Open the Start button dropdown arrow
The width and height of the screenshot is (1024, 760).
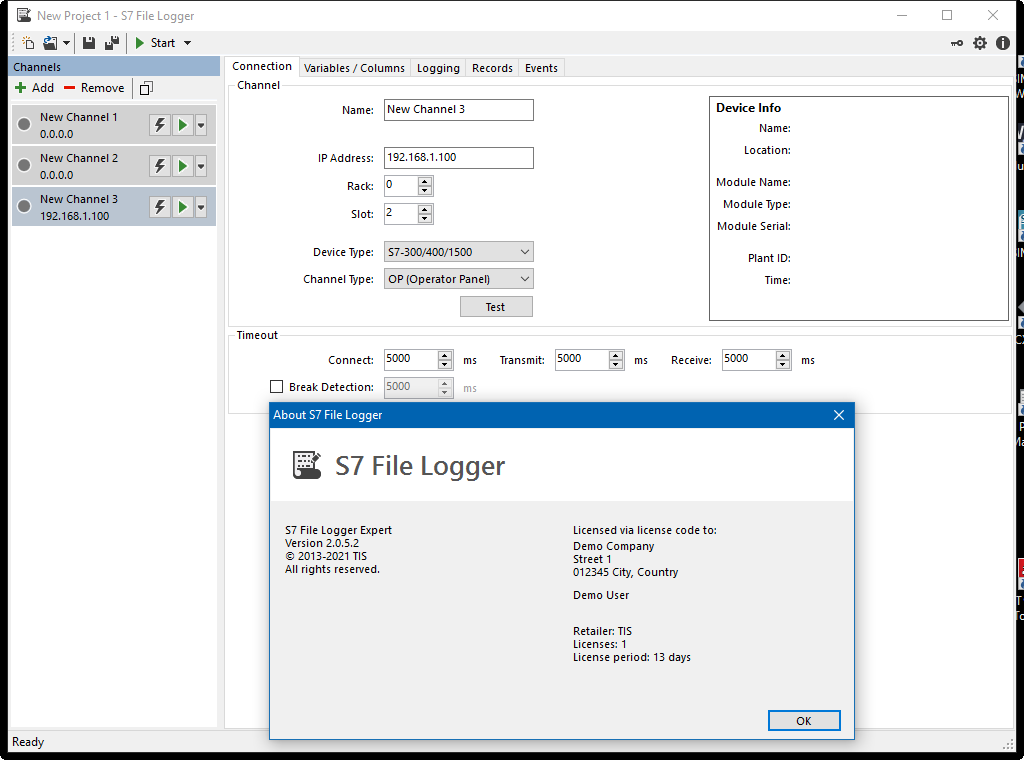click(x=187, y=43)
